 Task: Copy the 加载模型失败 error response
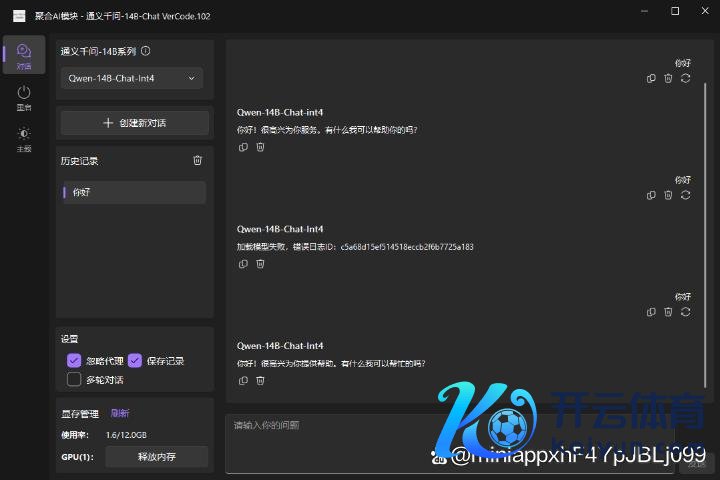click(243, 264)
